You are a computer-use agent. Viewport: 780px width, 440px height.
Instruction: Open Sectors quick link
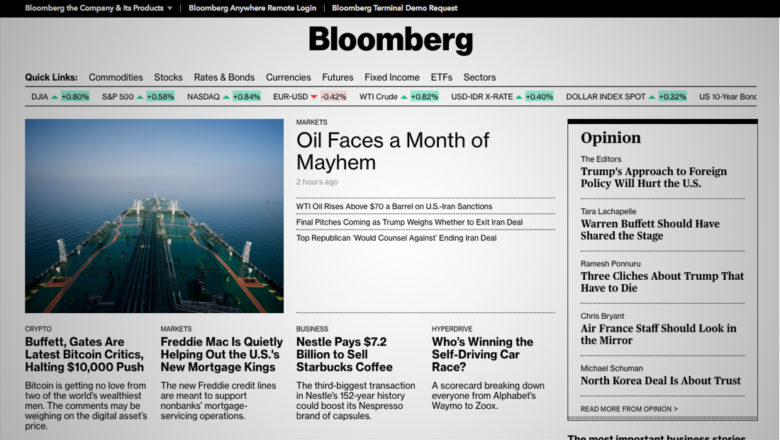tap(480, 77)
